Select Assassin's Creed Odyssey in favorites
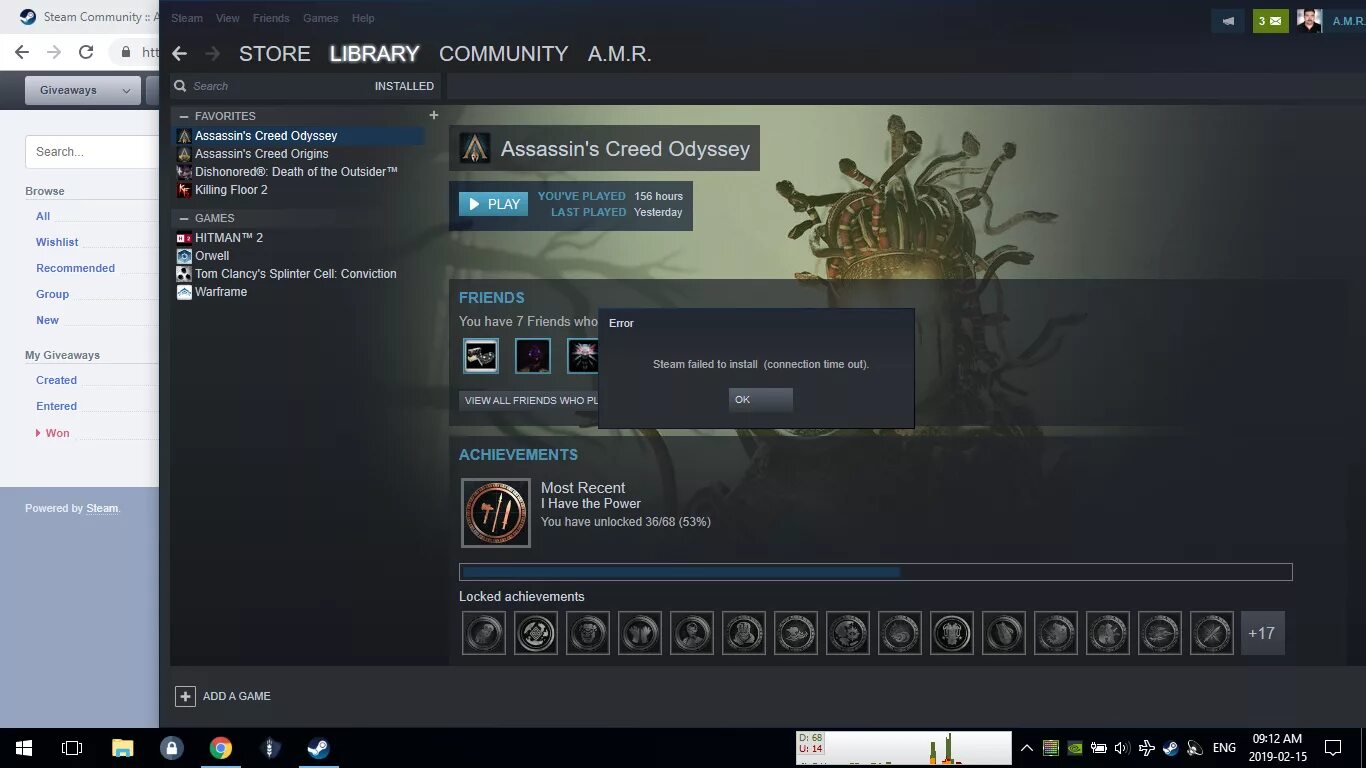 pyautogui.click(x=300, y=136)
